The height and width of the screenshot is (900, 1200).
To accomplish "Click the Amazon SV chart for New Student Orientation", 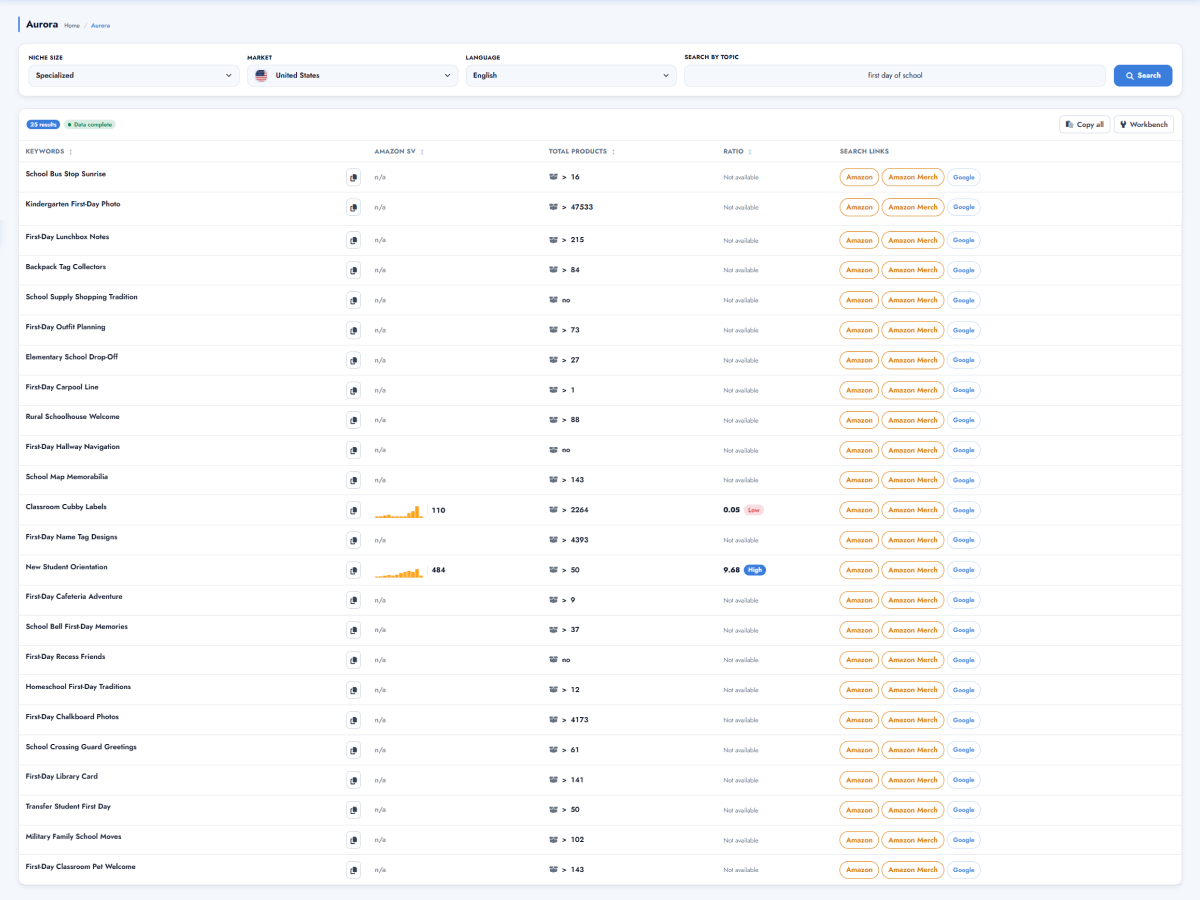I will click(x=399, y=572).
